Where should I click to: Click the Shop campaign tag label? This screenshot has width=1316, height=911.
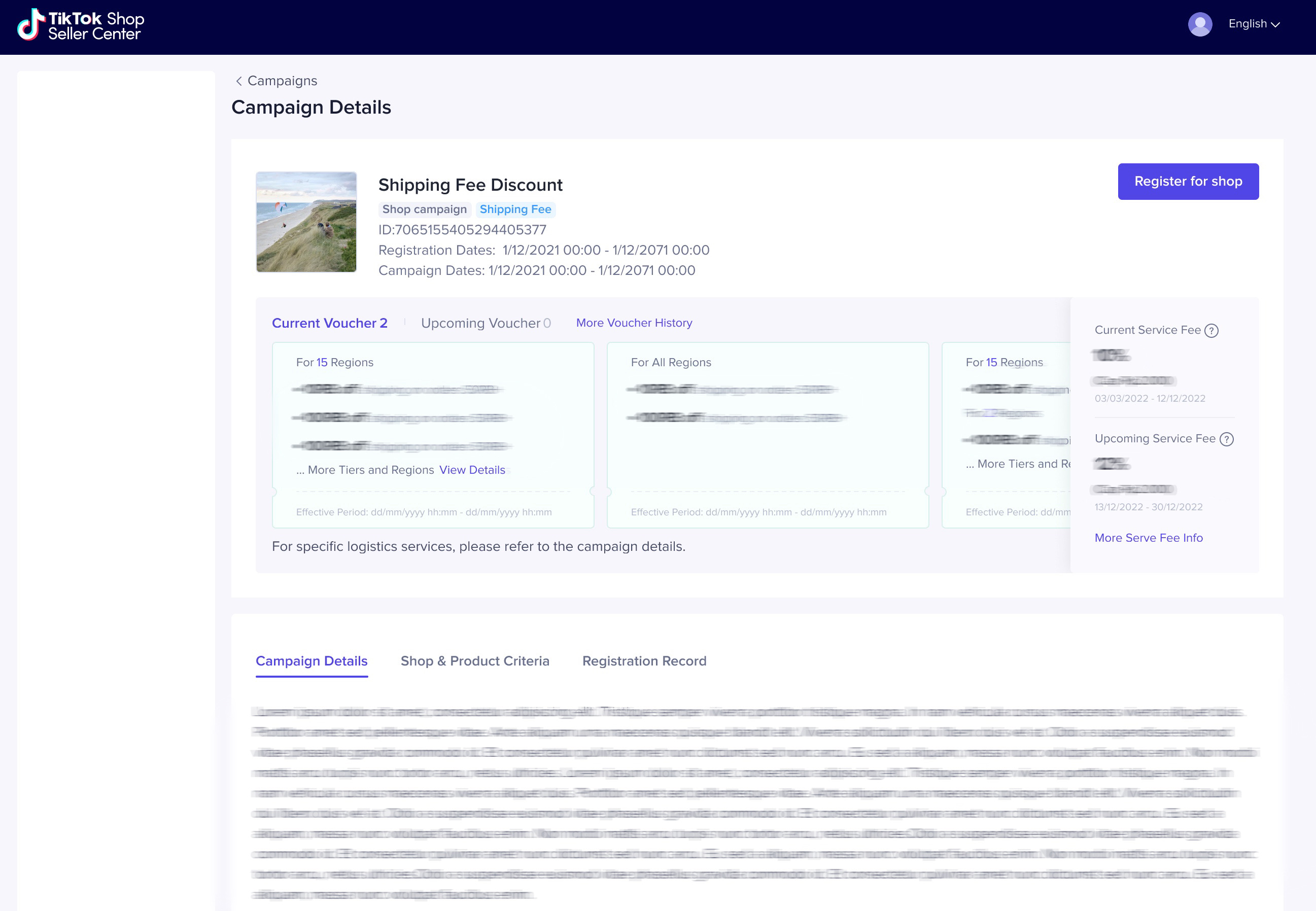(x=424, y=209)
